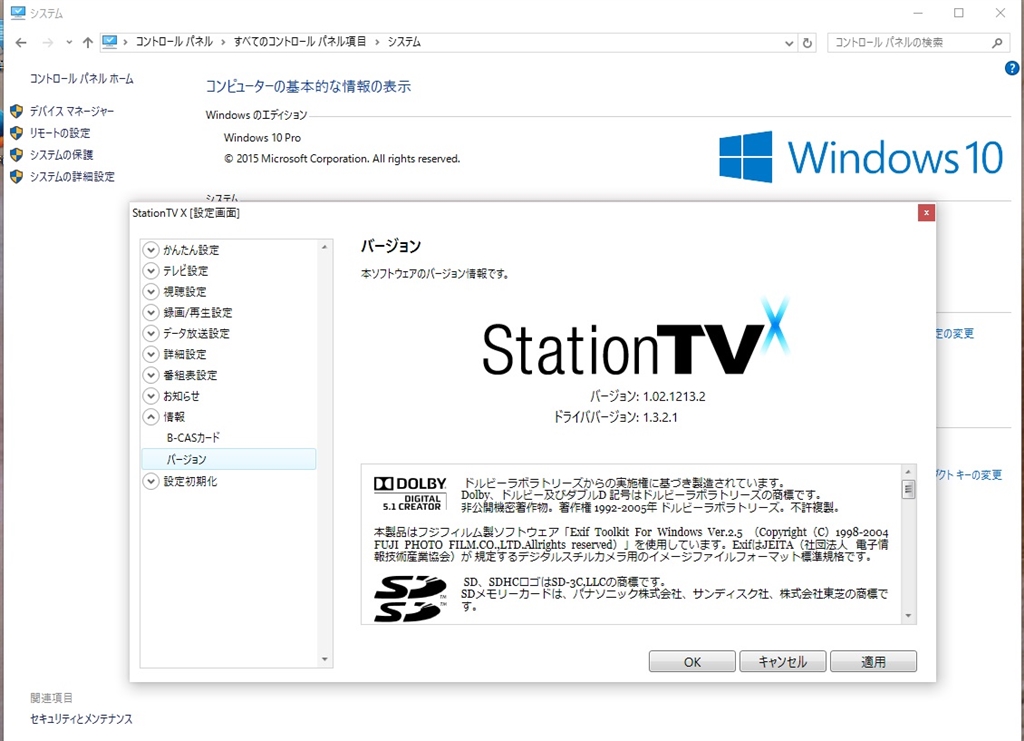This screenshot has height=741, width=1024.
Task: Click partially hidden プロダクト キーの変更 link
Action: point(968,475)
